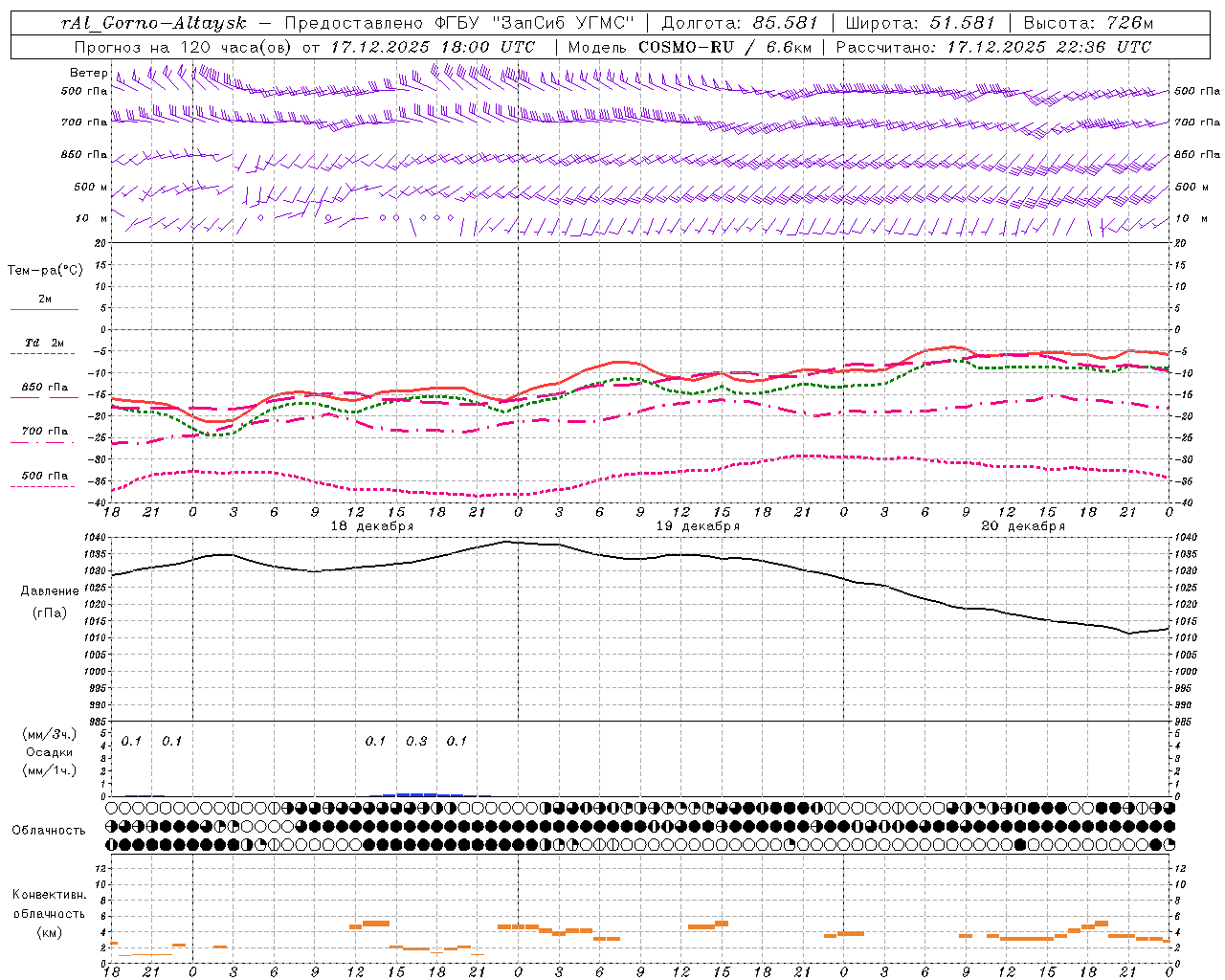Click the Ветер section label

(x=88, y=73)
